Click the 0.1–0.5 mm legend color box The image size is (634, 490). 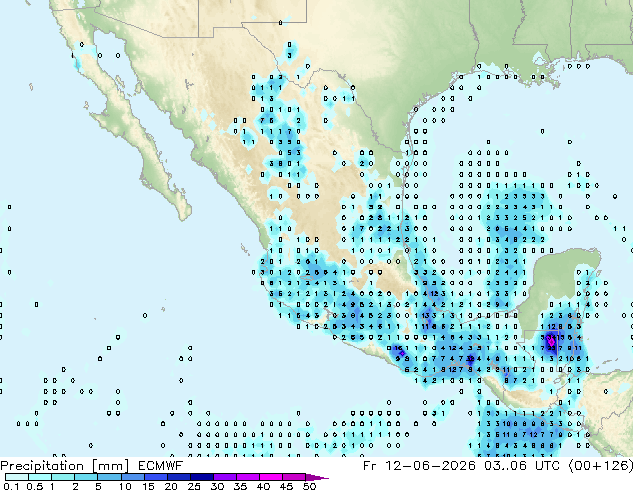pos(17,477)
